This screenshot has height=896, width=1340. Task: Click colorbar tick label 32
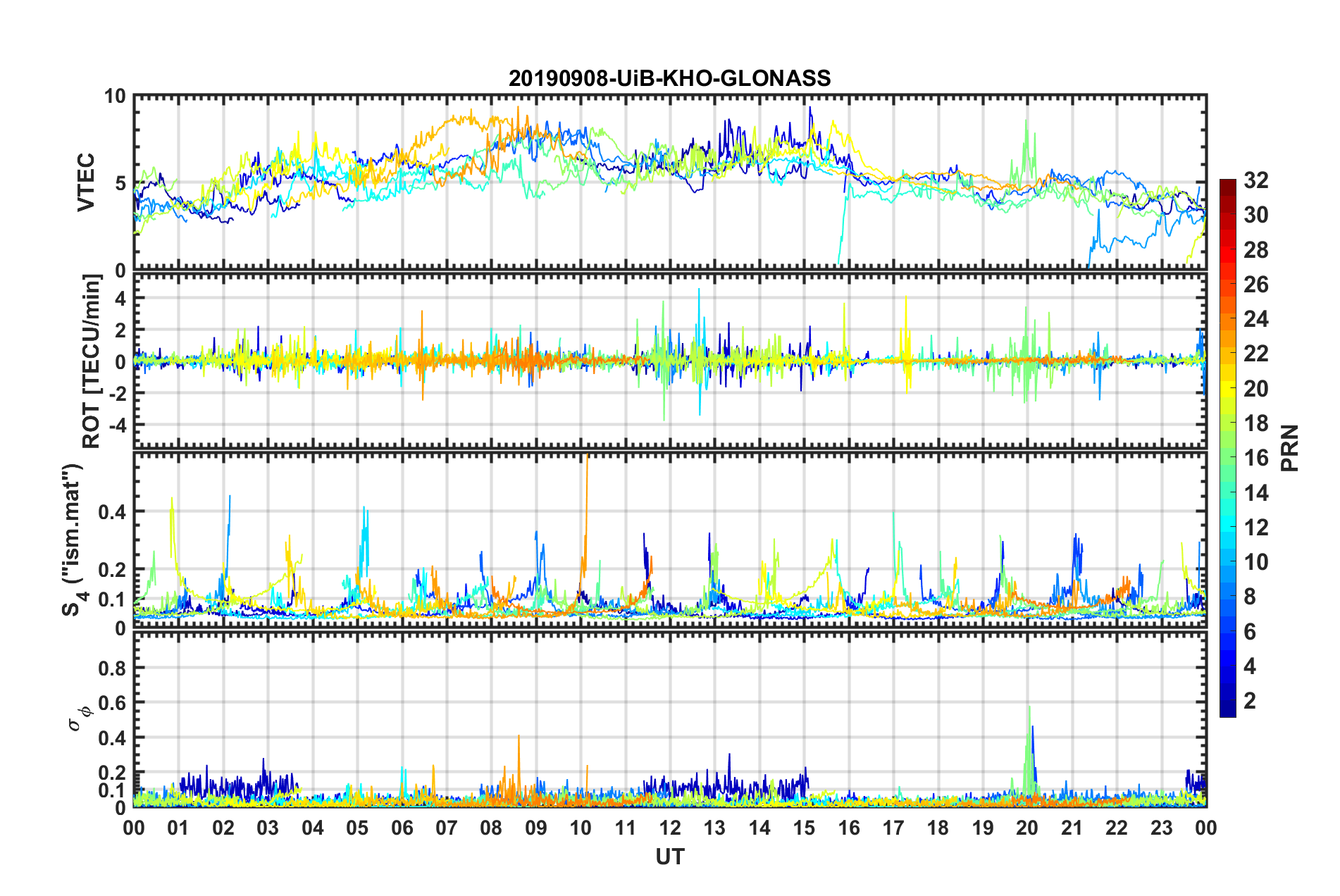[1255, 180]
